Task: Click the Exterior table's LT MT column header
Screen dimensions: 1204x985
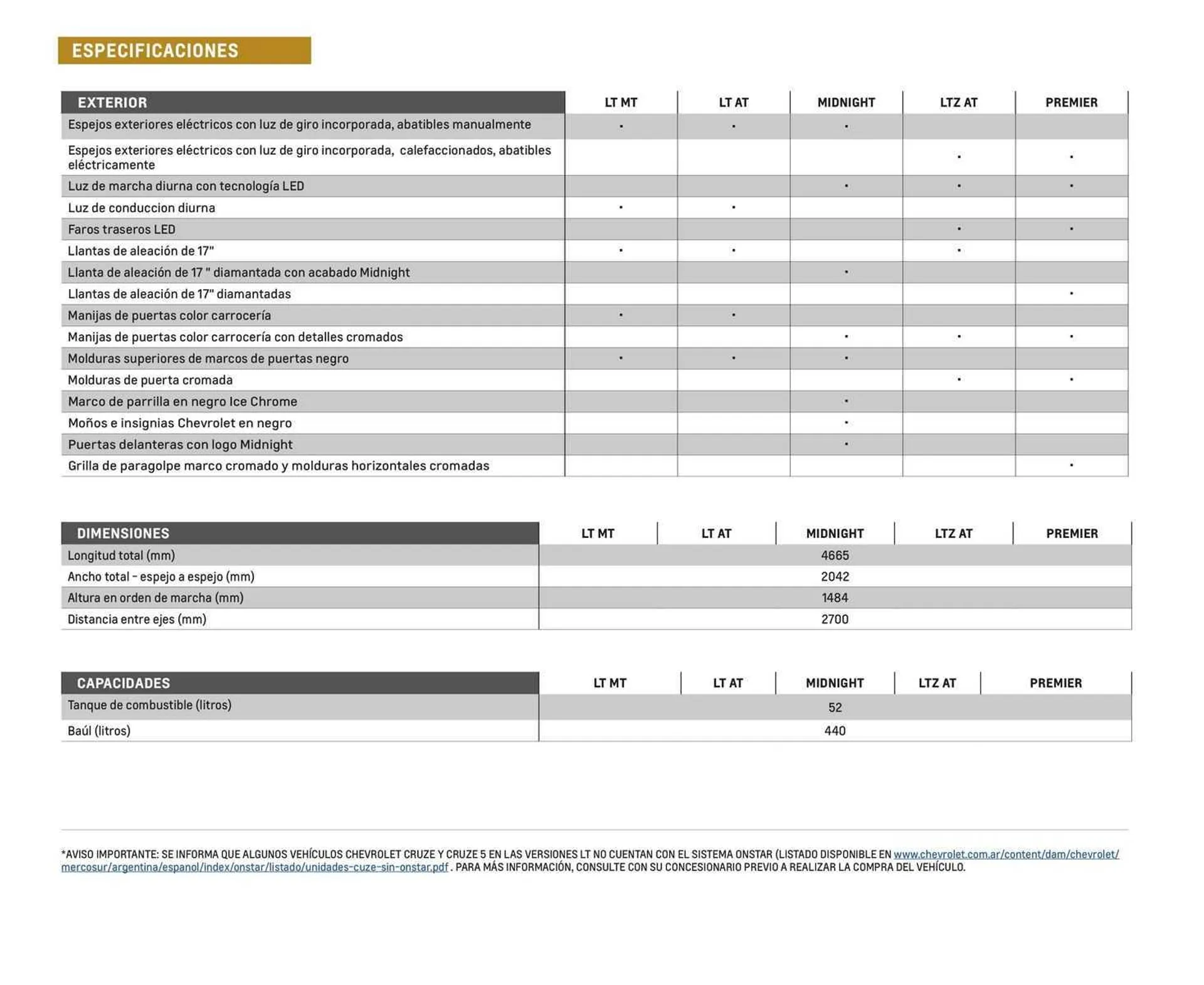Action: click(621, 102)
